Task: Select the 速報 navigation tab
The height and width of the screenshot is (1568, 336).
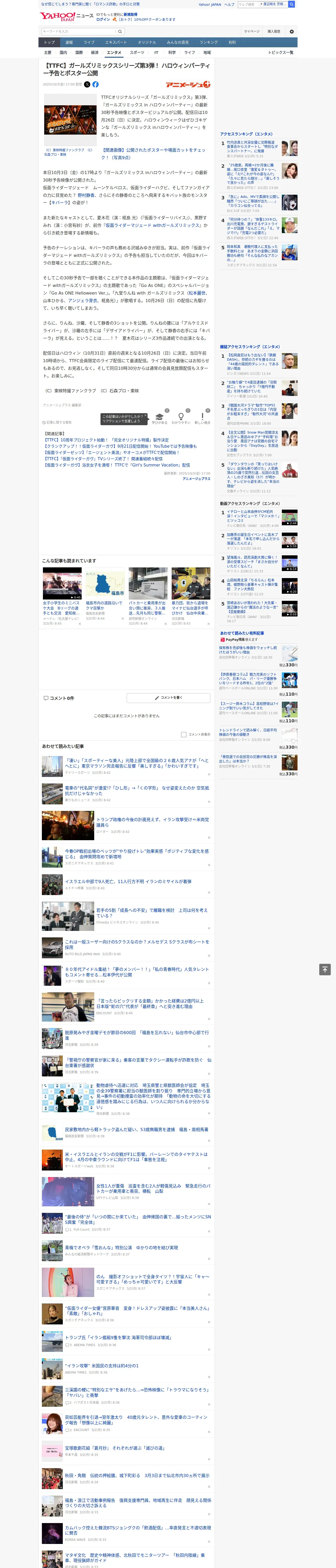Action: [x=69, y=43]
